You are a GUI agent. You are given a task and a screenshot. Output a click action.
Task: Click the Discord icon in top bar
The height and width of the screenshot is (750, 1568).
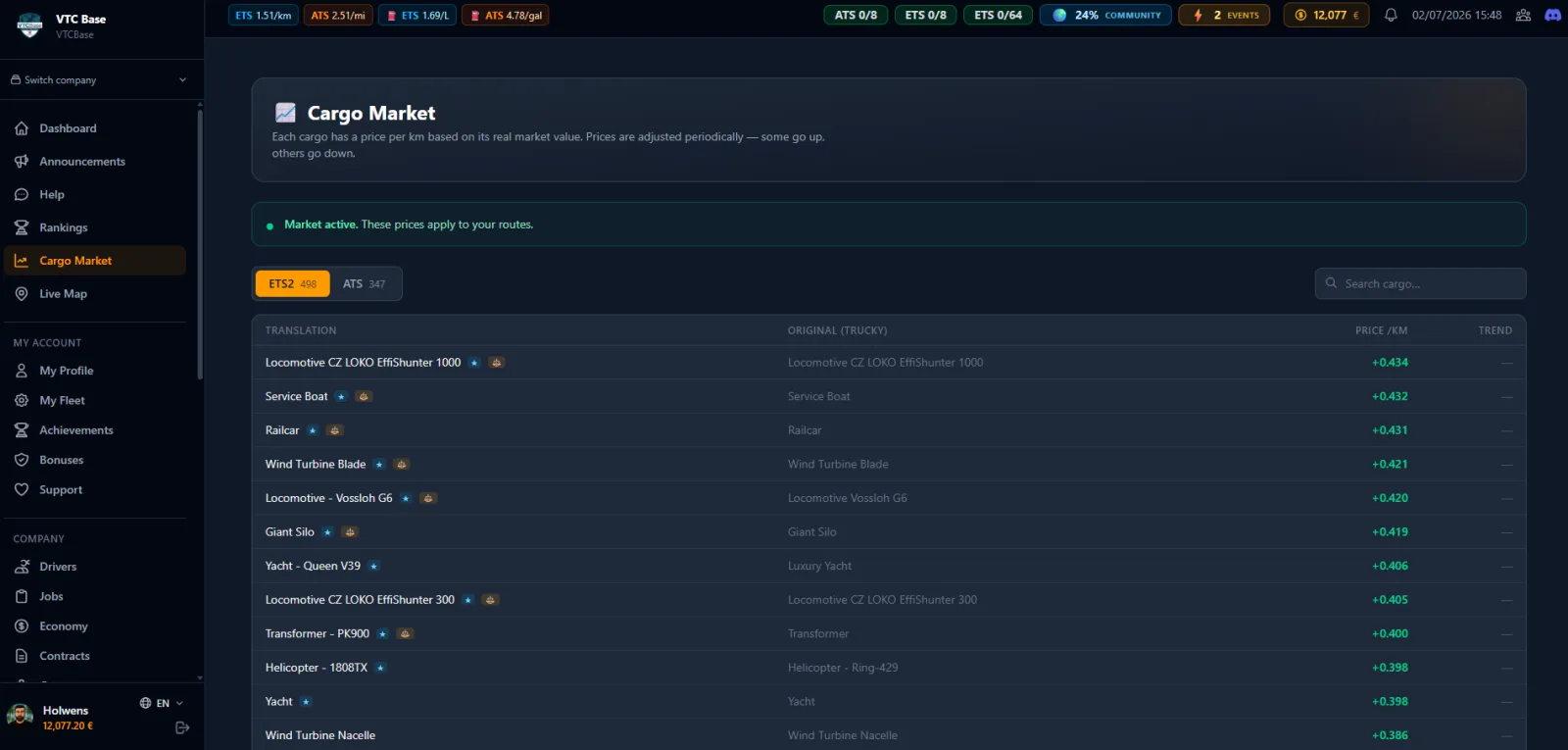click(x=1552, y=15)
